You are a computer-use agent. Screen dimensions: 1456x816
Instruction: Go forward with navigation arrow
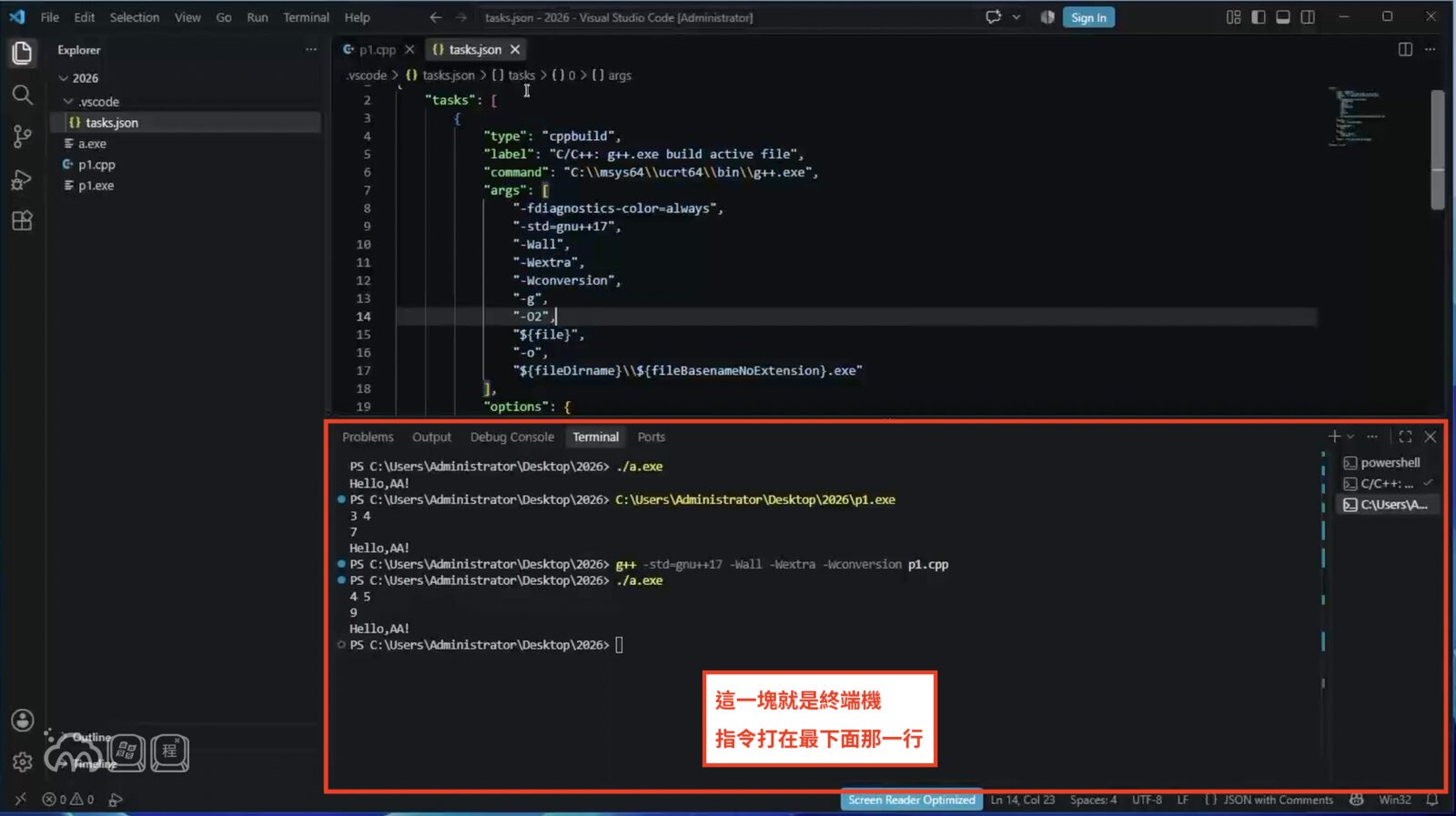(x=461, y=17)
